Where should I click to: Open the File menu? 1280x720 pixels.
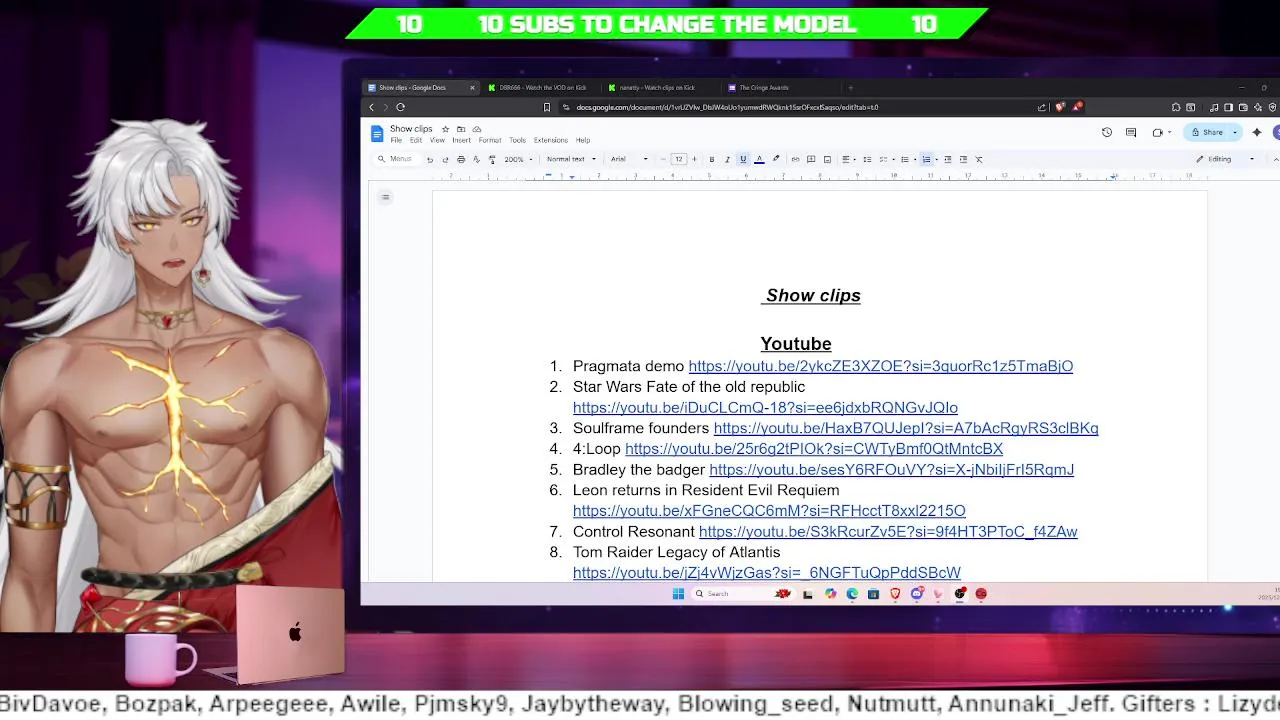[x=396, y=140]
